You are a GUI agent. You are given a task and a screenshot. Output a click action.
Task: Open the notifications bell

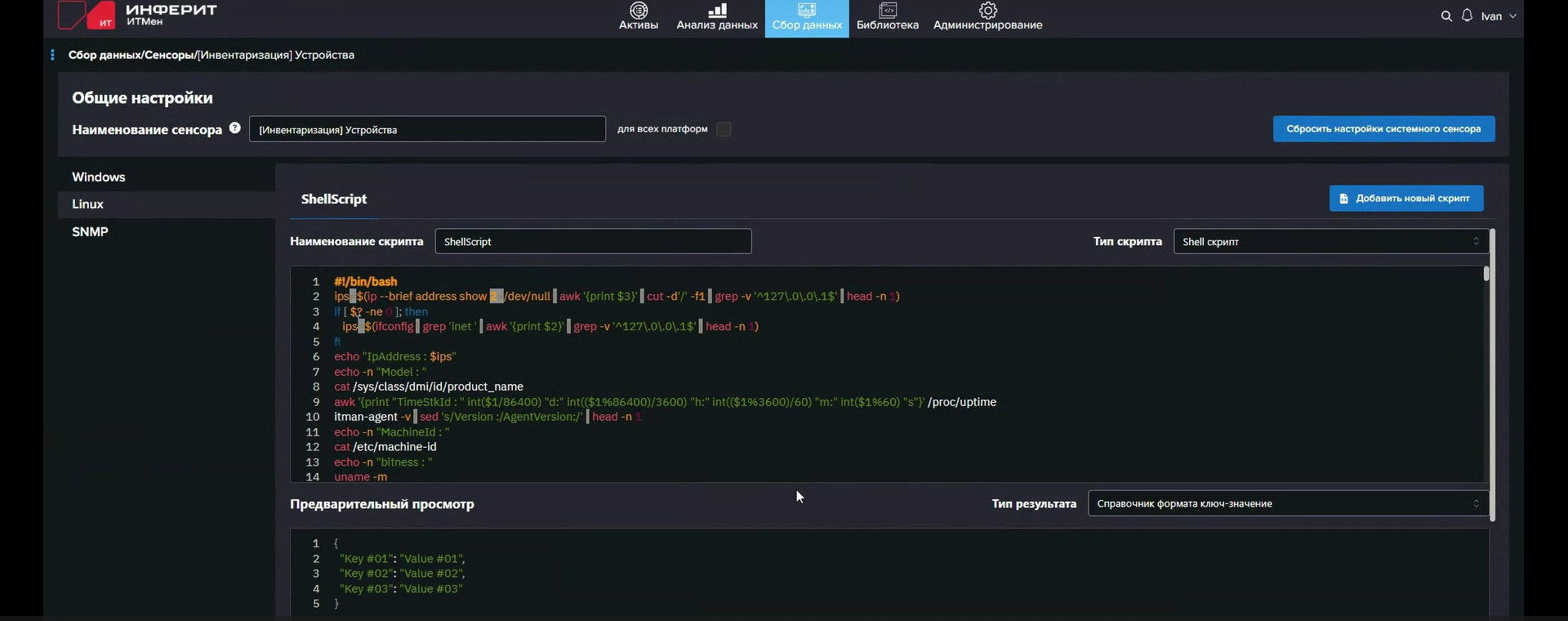(x=1468, y=16)
